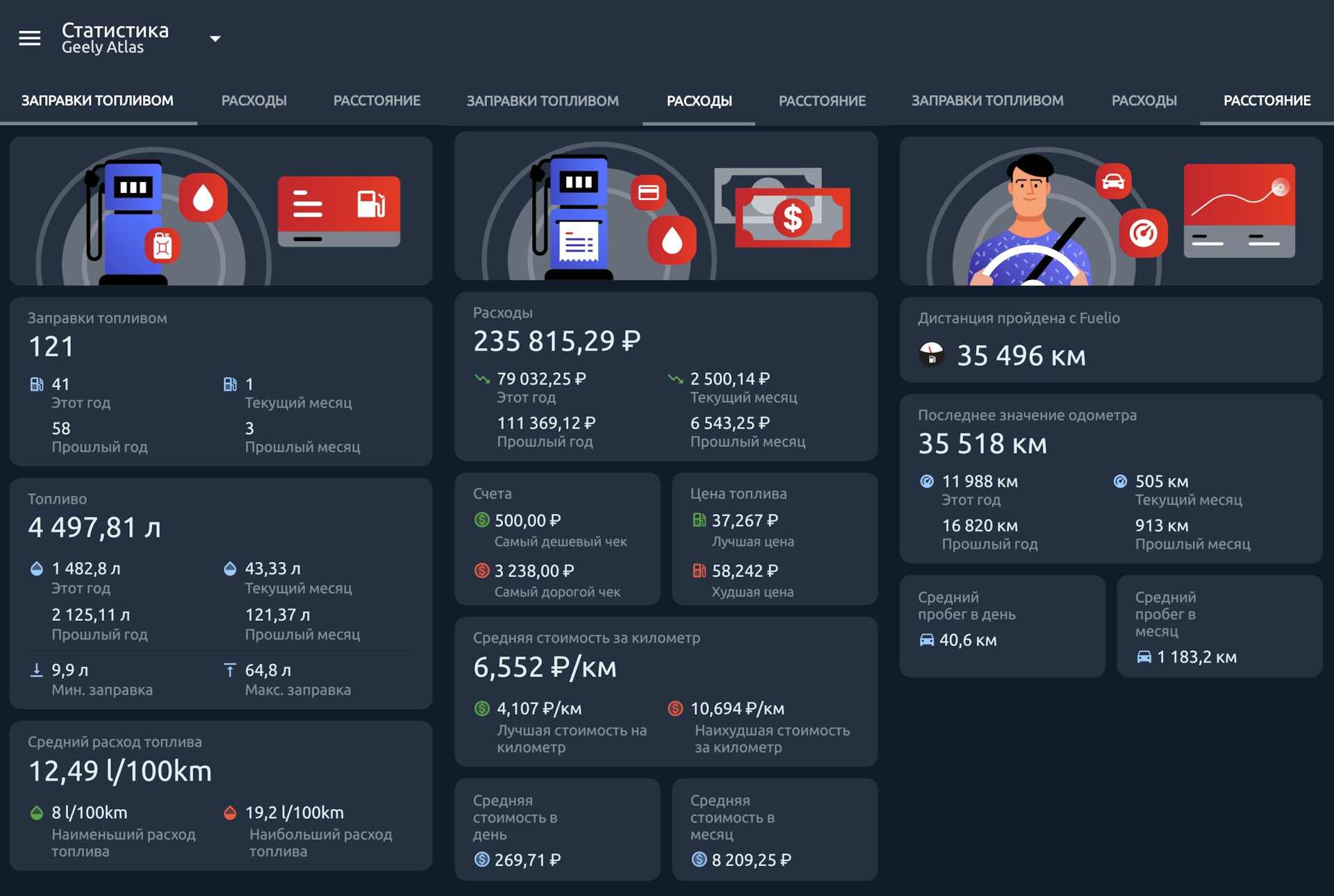Click the total fill-ups count 121
Image resolution: width=1334 pixels, height=896 pixels.
(51, 347)
